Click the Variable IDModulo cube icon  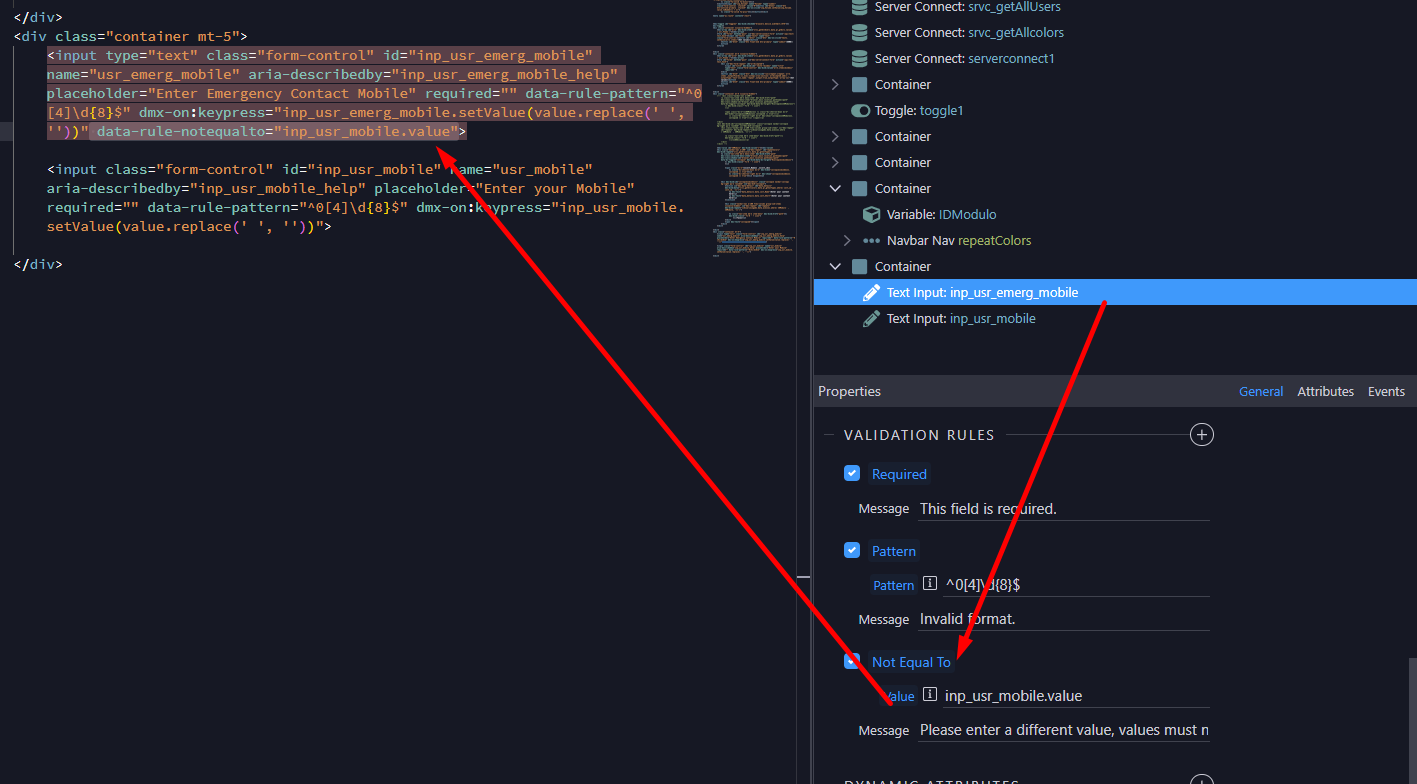pyautogui.click(x=871, y=215)
